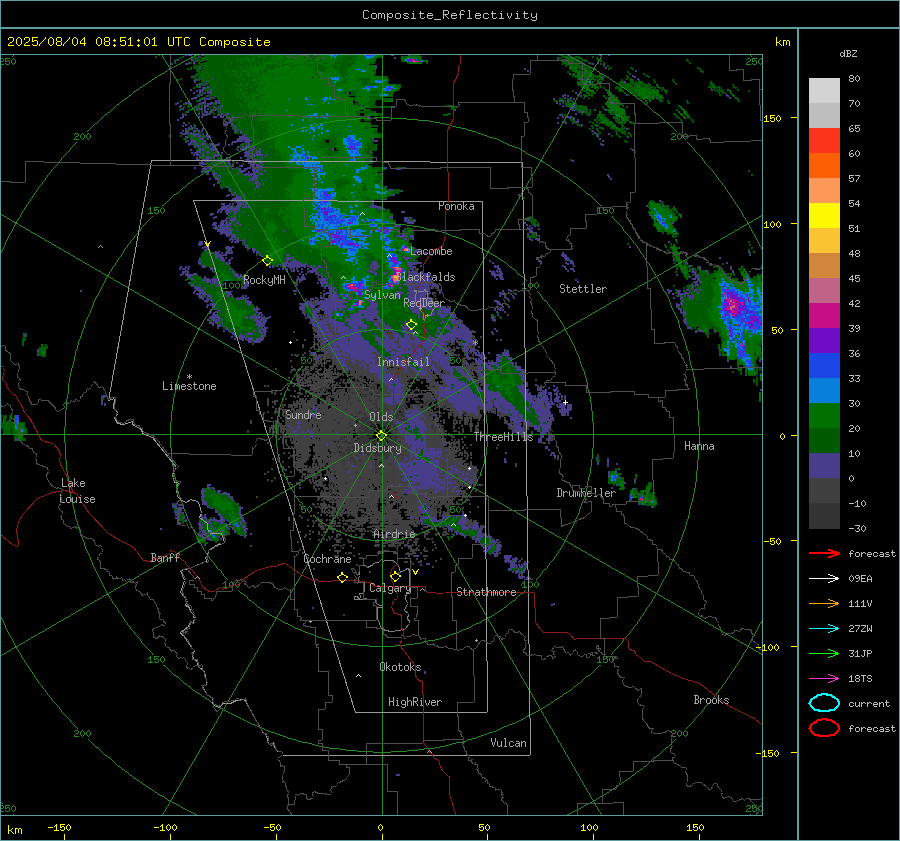Click the Hanna town label
Image resolution: width=900 pixels, height=841 pixels.
699,446
